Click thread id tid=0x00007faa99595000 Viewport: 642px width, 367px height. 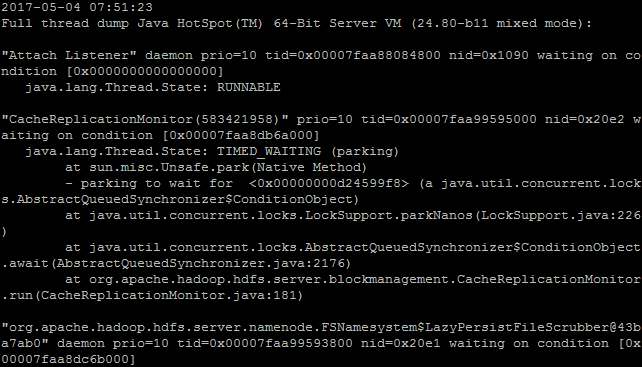449,119
